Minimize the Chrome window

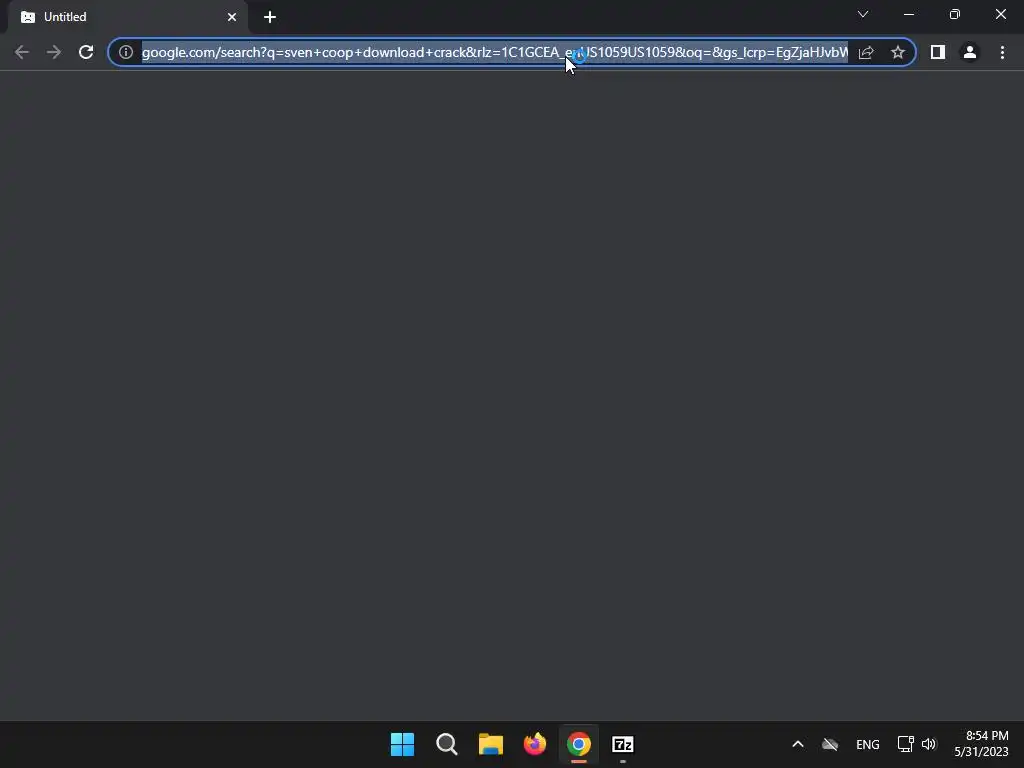909,14
